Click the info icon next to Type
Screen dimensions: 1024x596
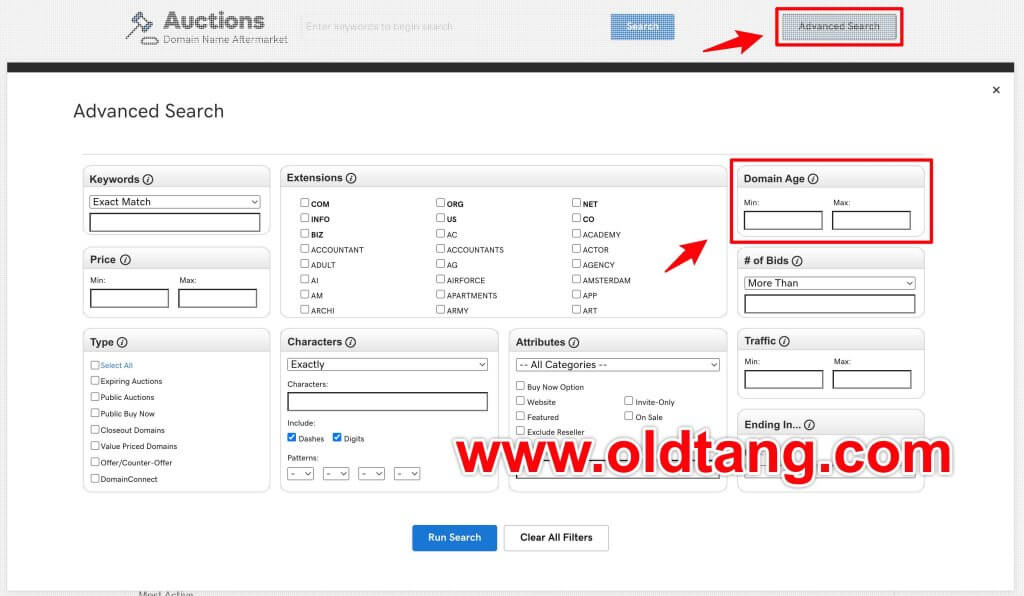pyautogui.click(x=122, y=342)
